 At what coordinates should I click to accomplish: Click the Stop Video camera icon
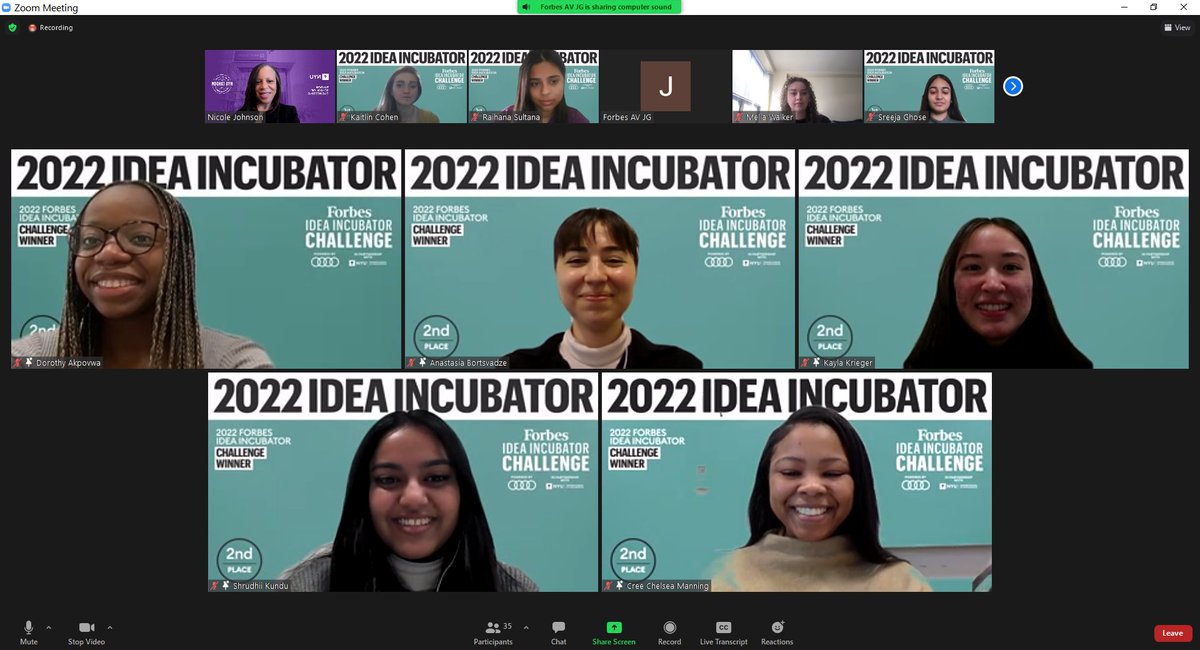click(x=86, y=627)
